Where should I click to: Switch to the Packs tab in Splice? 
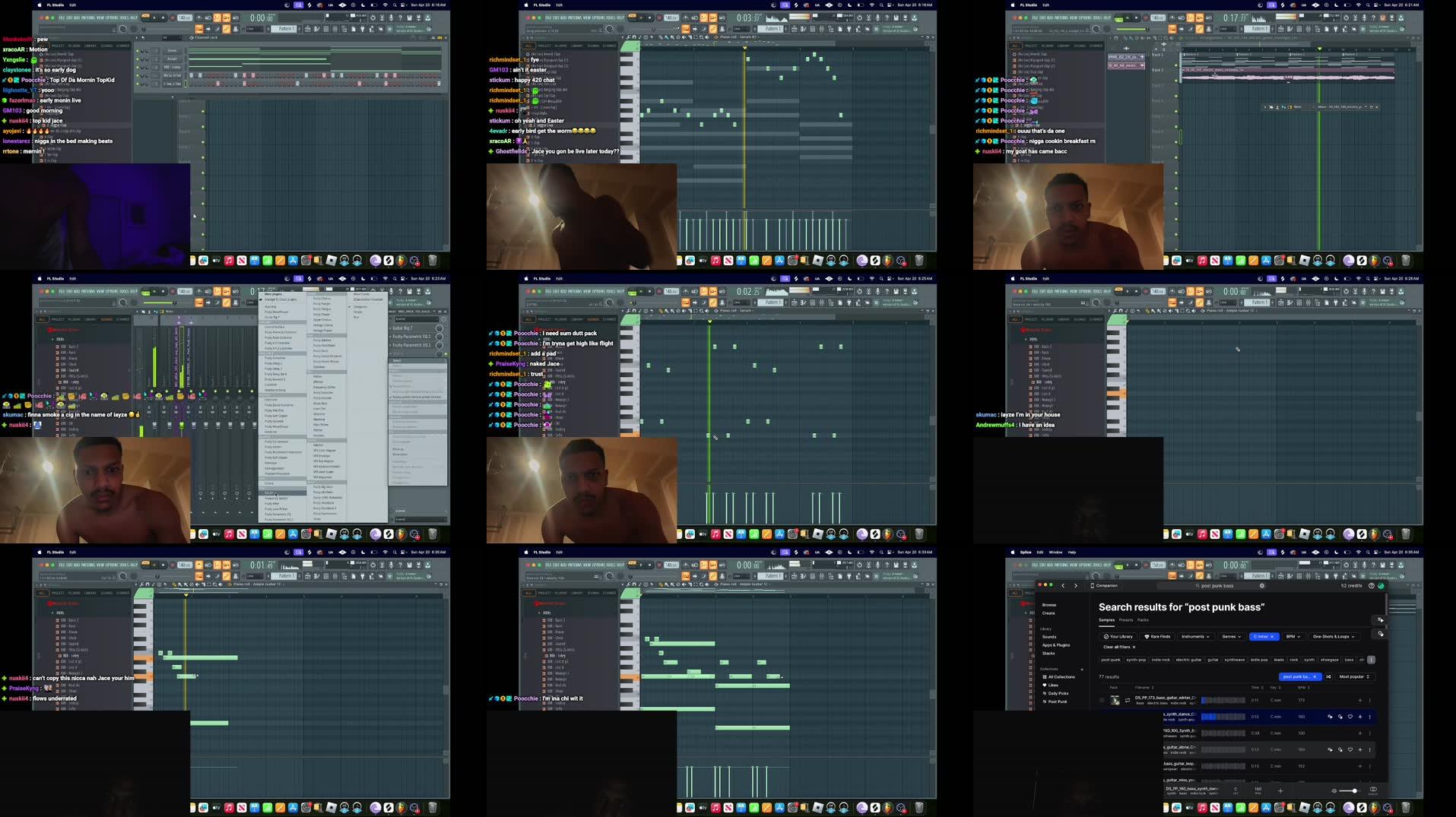[1143, 620]
